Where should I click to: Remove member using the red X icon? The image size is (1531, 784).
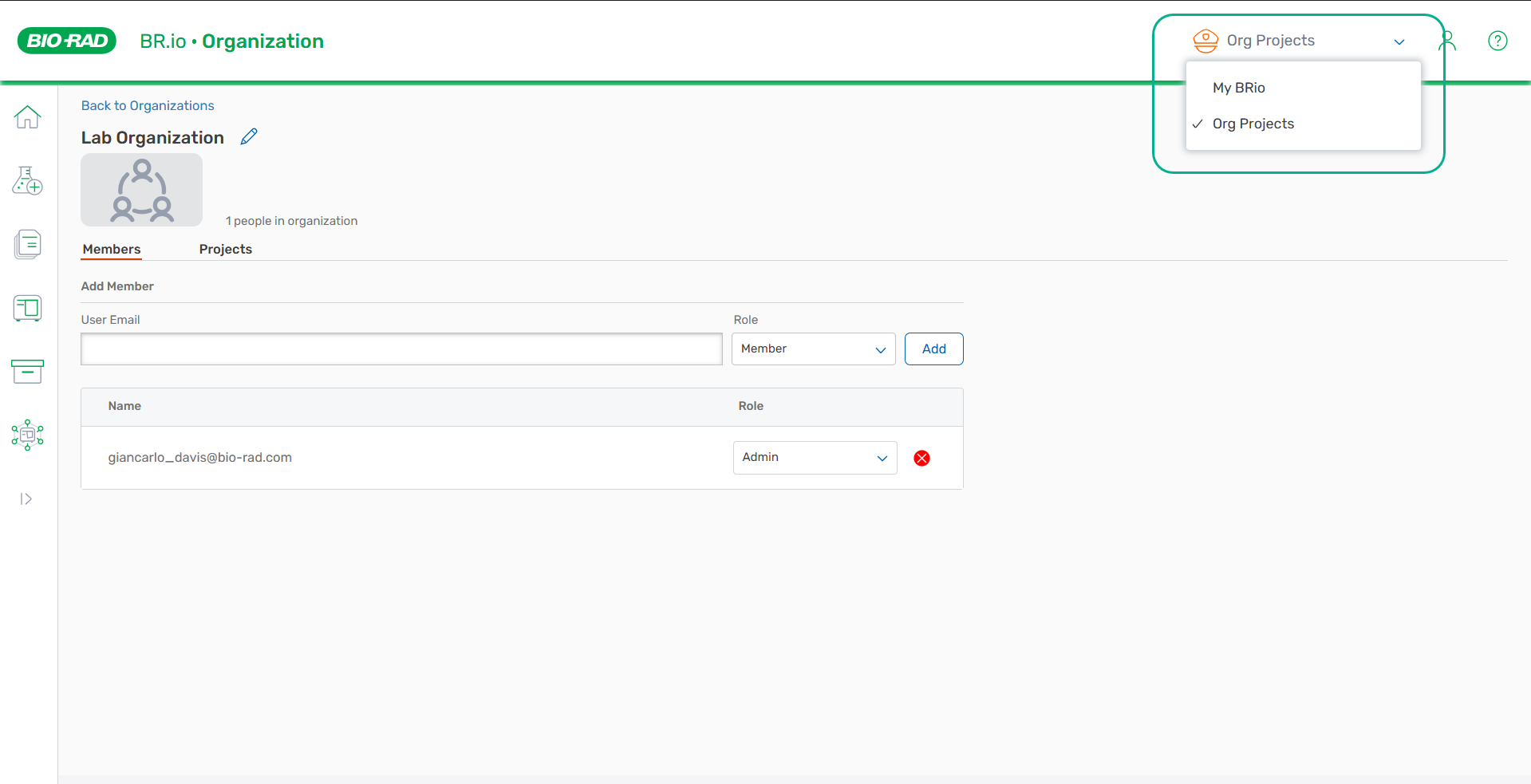[921, 458]
